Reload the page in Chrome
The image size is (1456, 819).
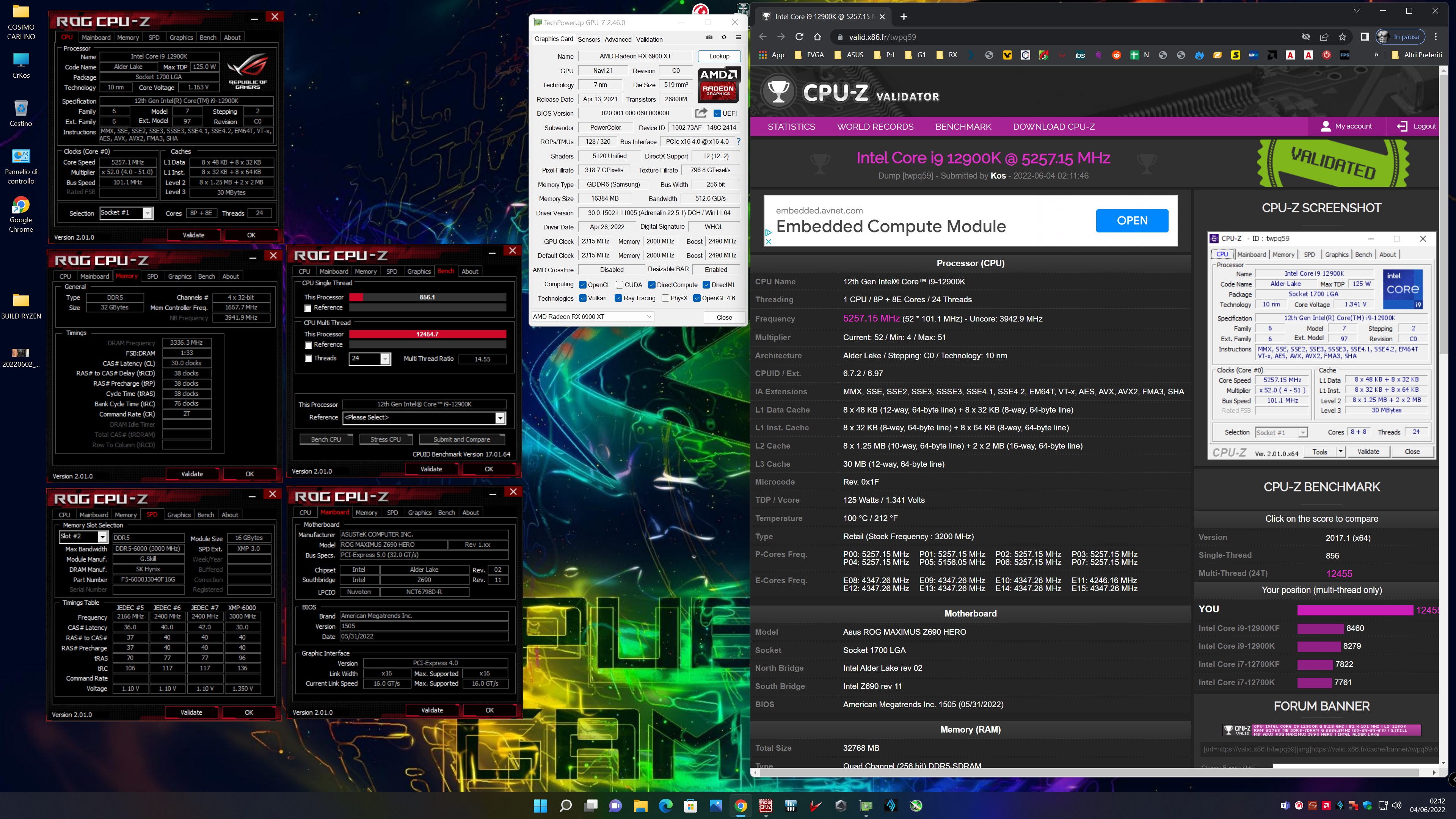pos(799,37)
